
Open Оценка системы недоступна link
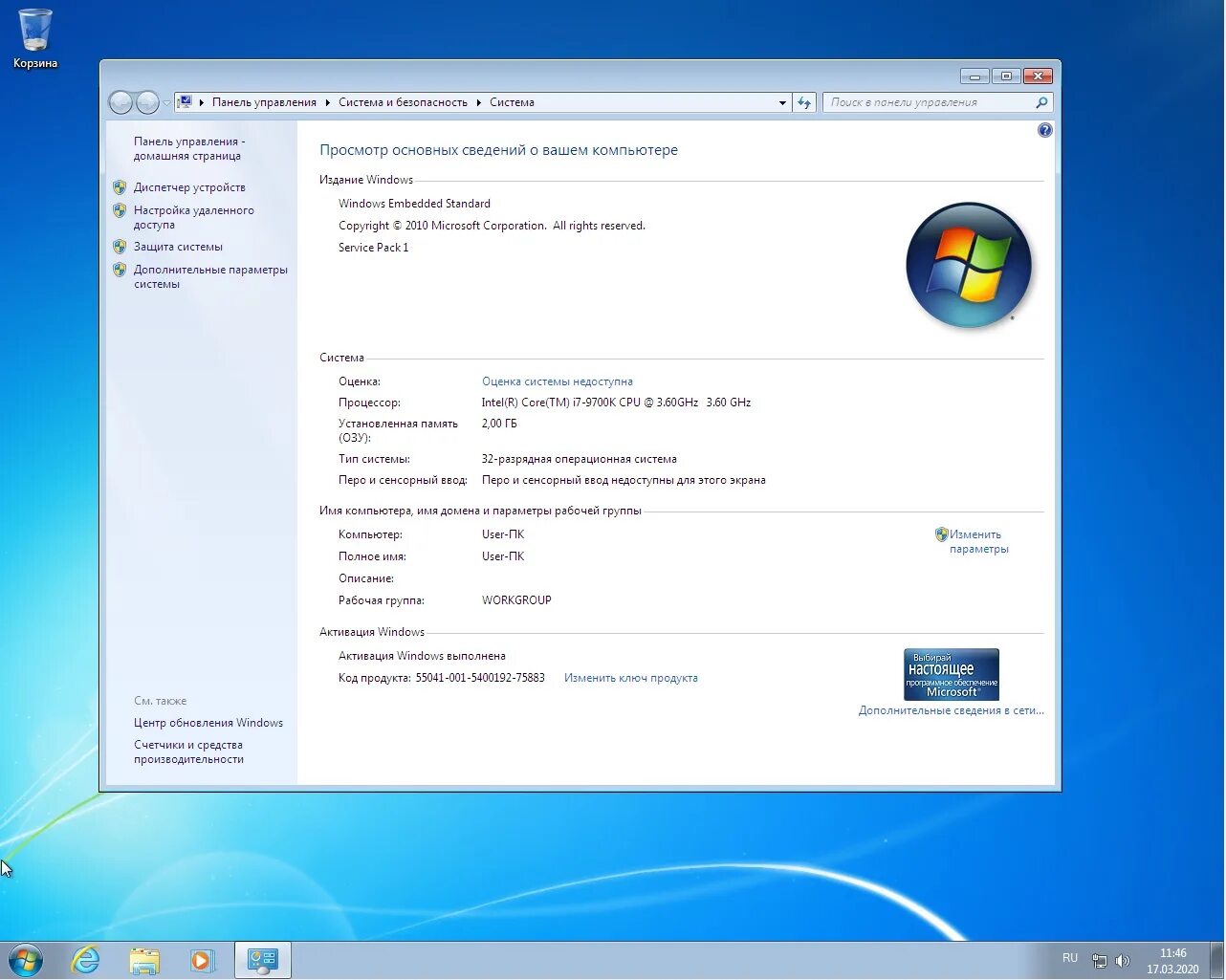click(558, 381)
